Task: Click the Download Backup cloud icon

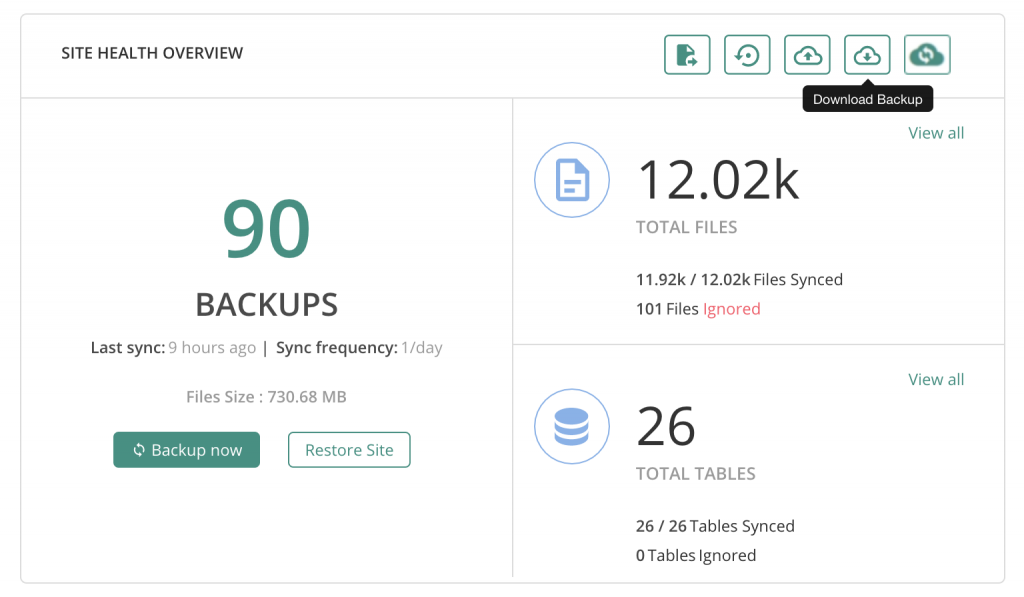Action: pyautogui.click(x=867, y=55)
